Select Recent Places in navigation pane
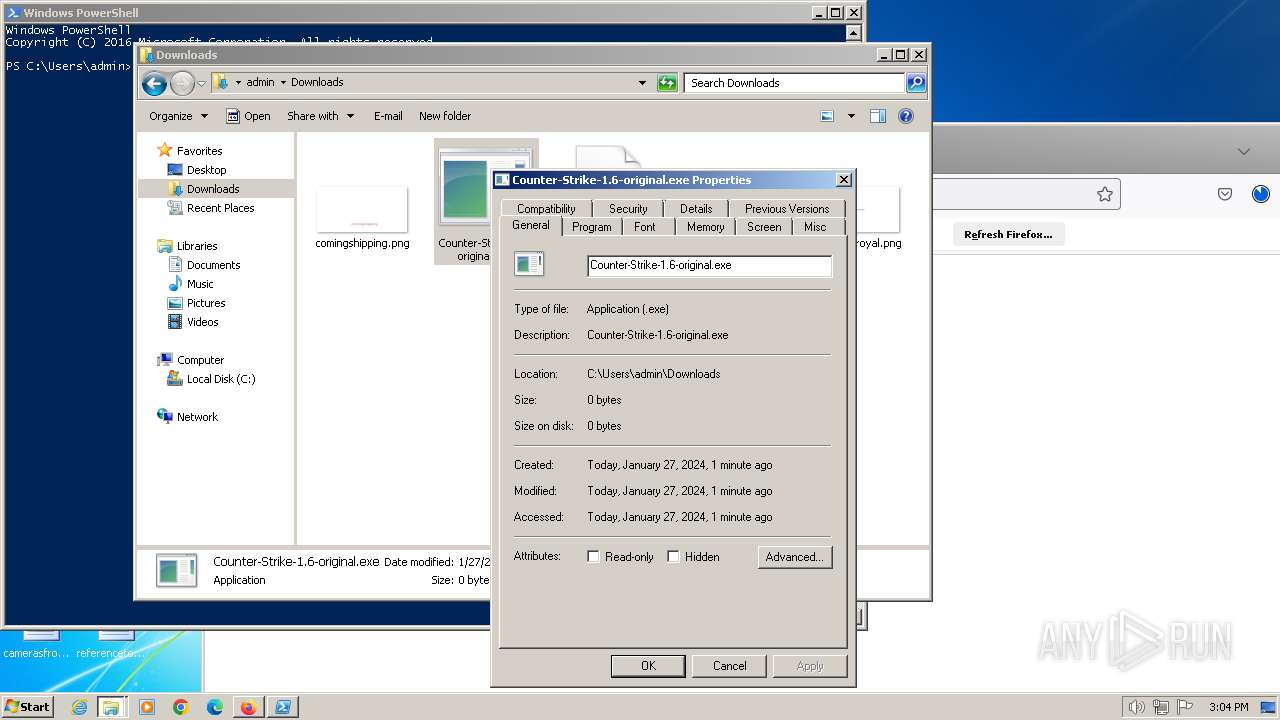The height and width of the screenshot is (720, 1280). tap(220, 208)
